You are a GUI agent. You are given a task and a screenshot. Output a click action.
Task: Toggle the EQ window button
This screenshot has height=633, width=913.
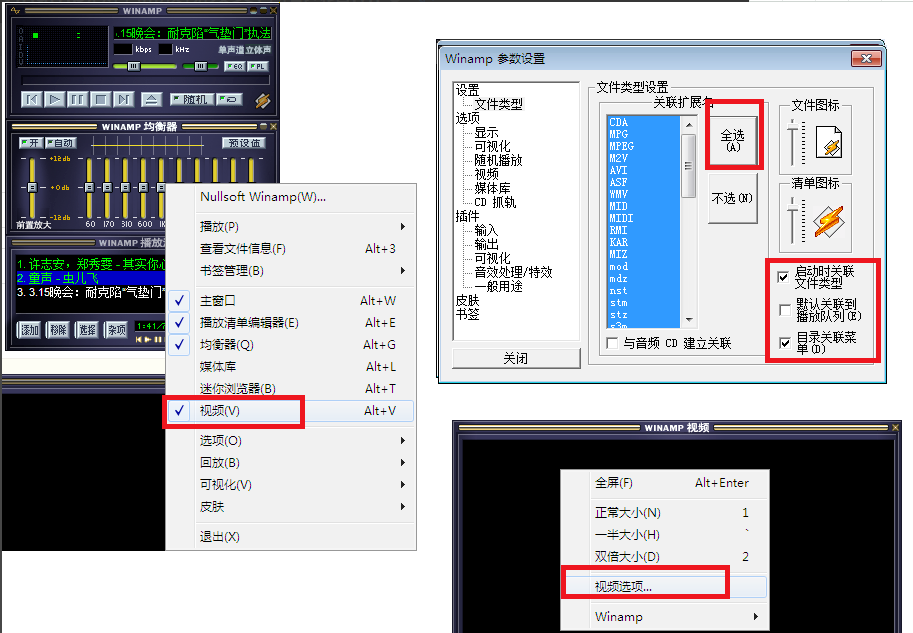234,66
